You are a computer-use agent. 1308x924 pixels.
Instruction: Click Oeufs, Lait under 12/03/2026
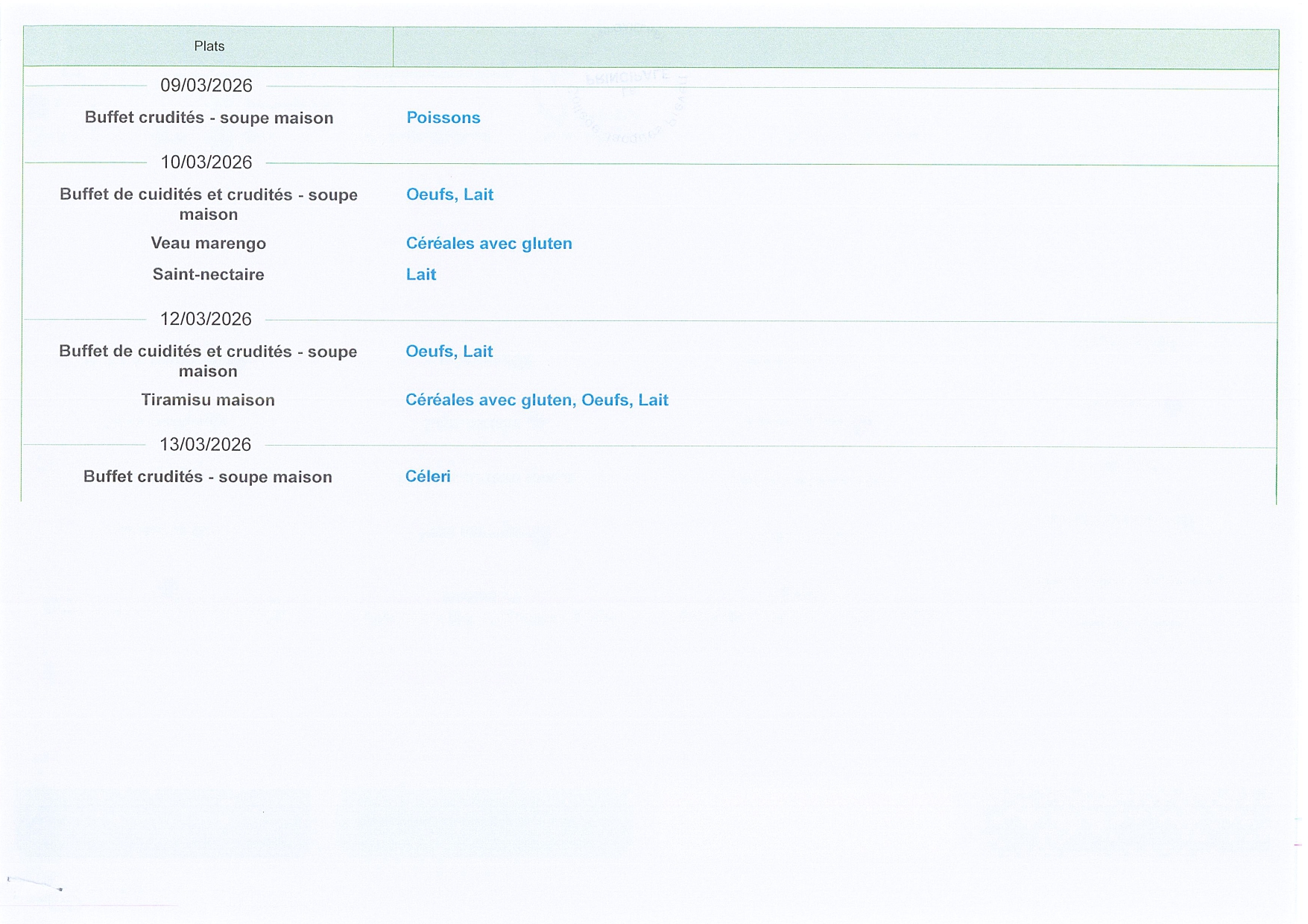tap(449, 352)
